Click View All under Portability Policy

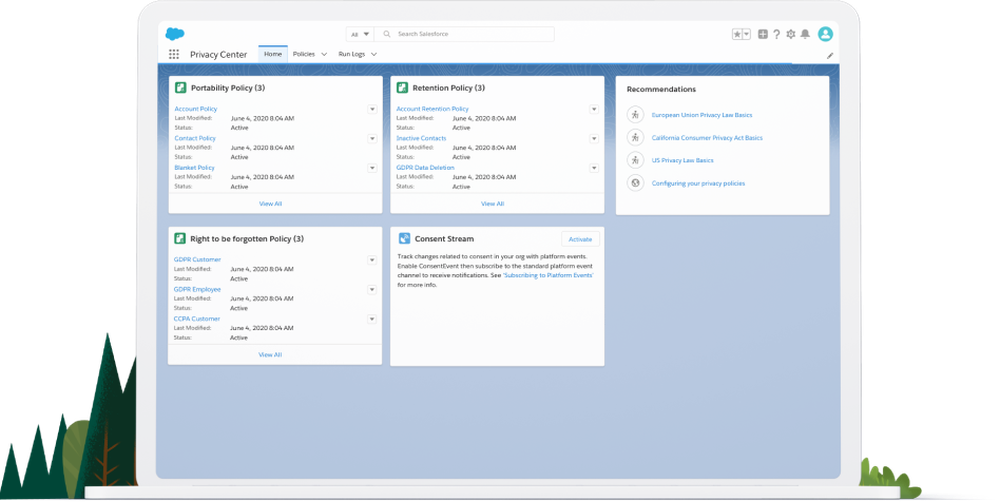point(270,203)
